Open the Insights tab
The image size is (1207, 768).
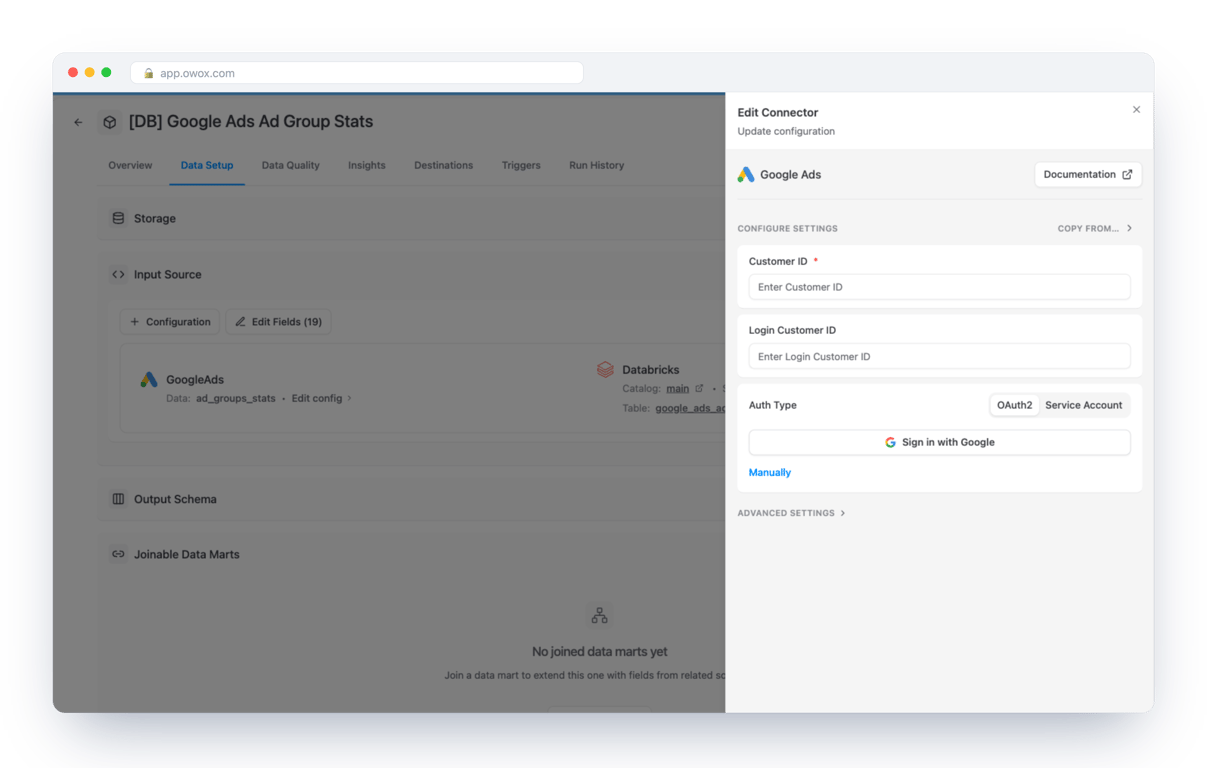[x=367, y=165]
